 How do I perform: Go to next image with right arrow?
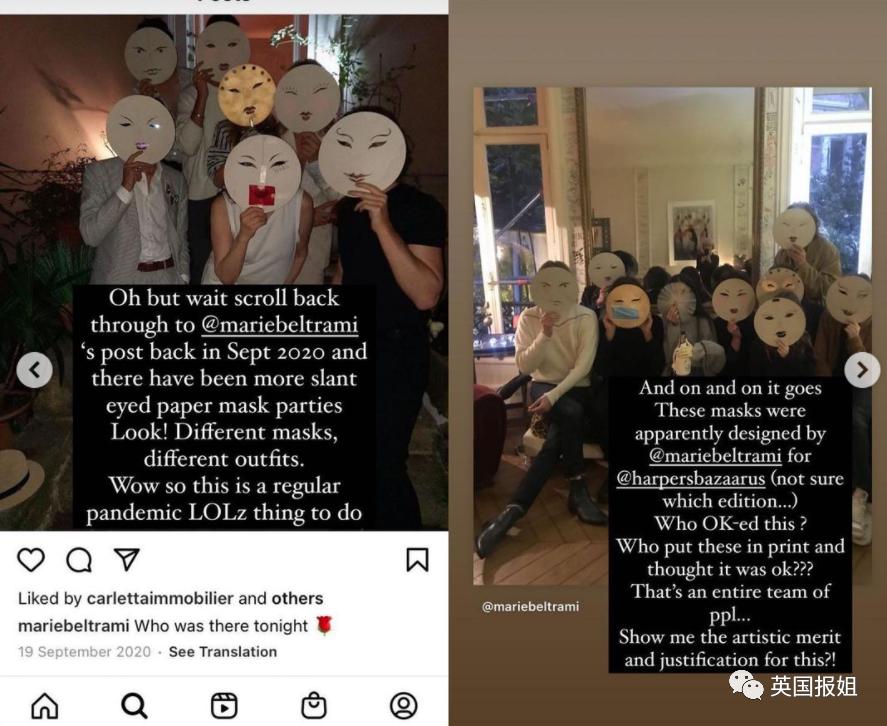pos(862,370)
